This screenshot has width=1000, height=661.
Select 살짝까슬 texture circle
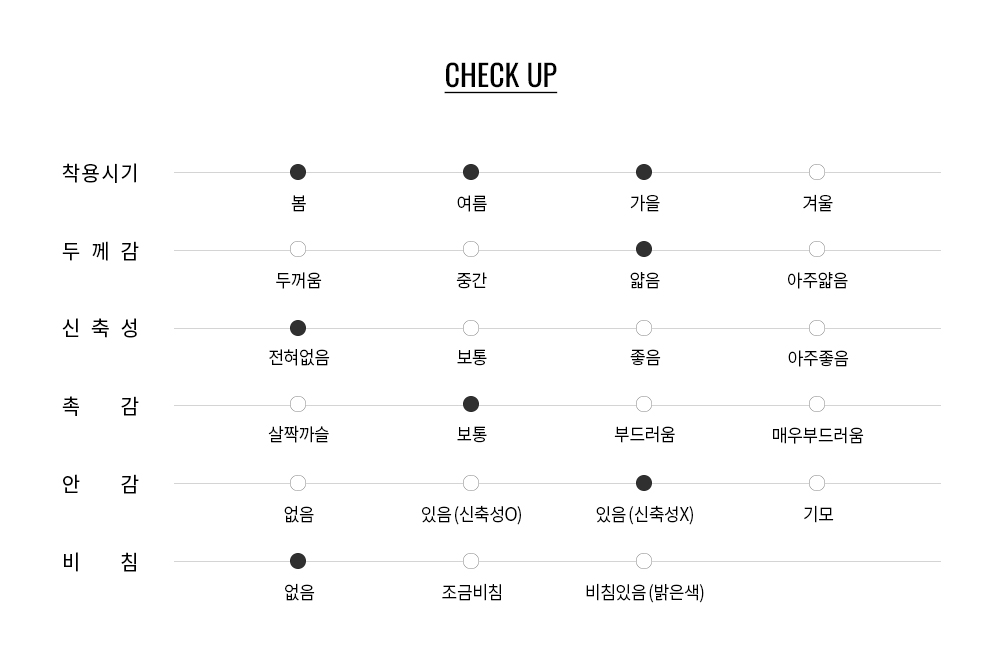point(298,405)
